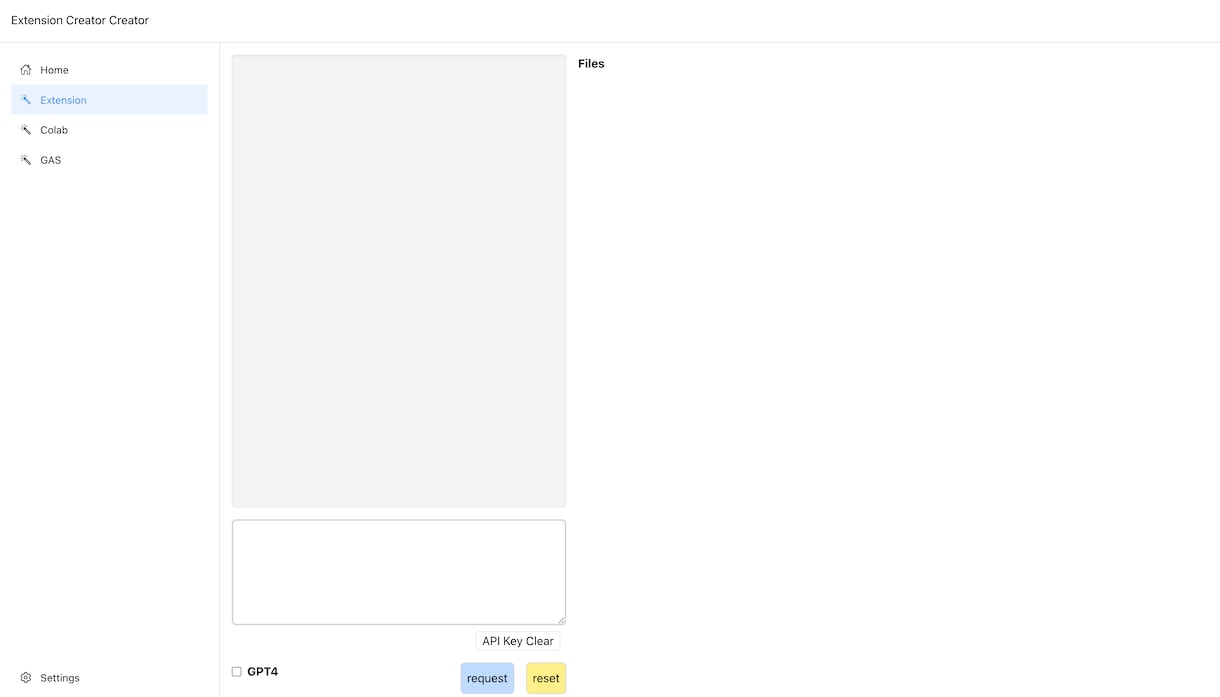The width and height of the screenshot is (1220, 697).
Task: Click the API Key Clear button
Action: pos(518,641)
